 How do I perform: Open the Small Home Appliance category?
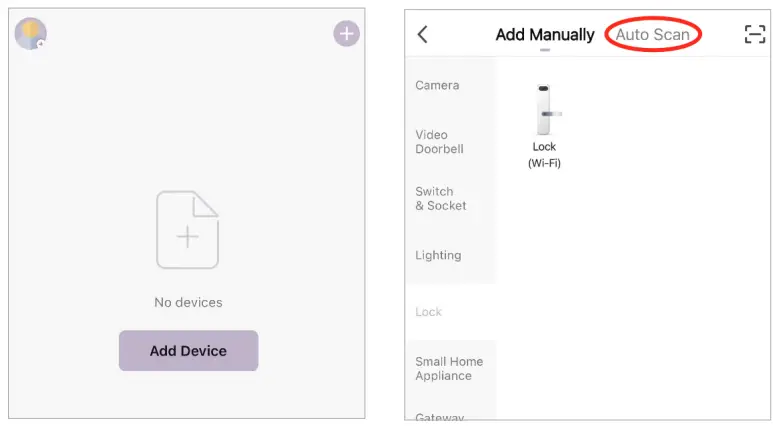click(x=449, y=368)
